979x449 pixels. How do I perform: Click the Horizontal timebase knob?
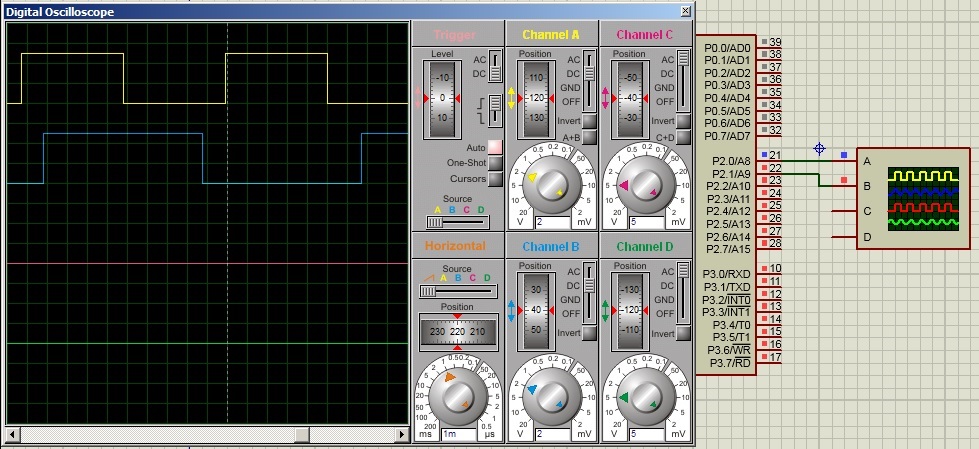pos(458,395)
